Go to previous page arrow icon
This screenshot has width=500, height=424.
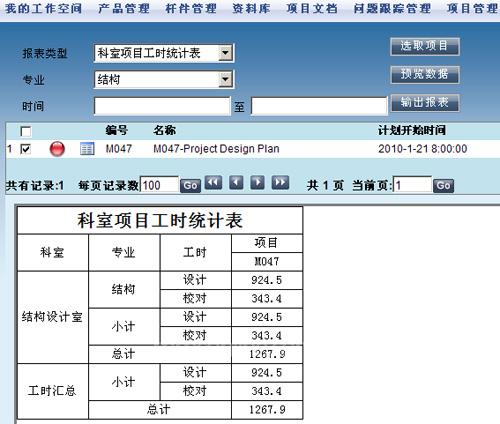pos(236,183)
